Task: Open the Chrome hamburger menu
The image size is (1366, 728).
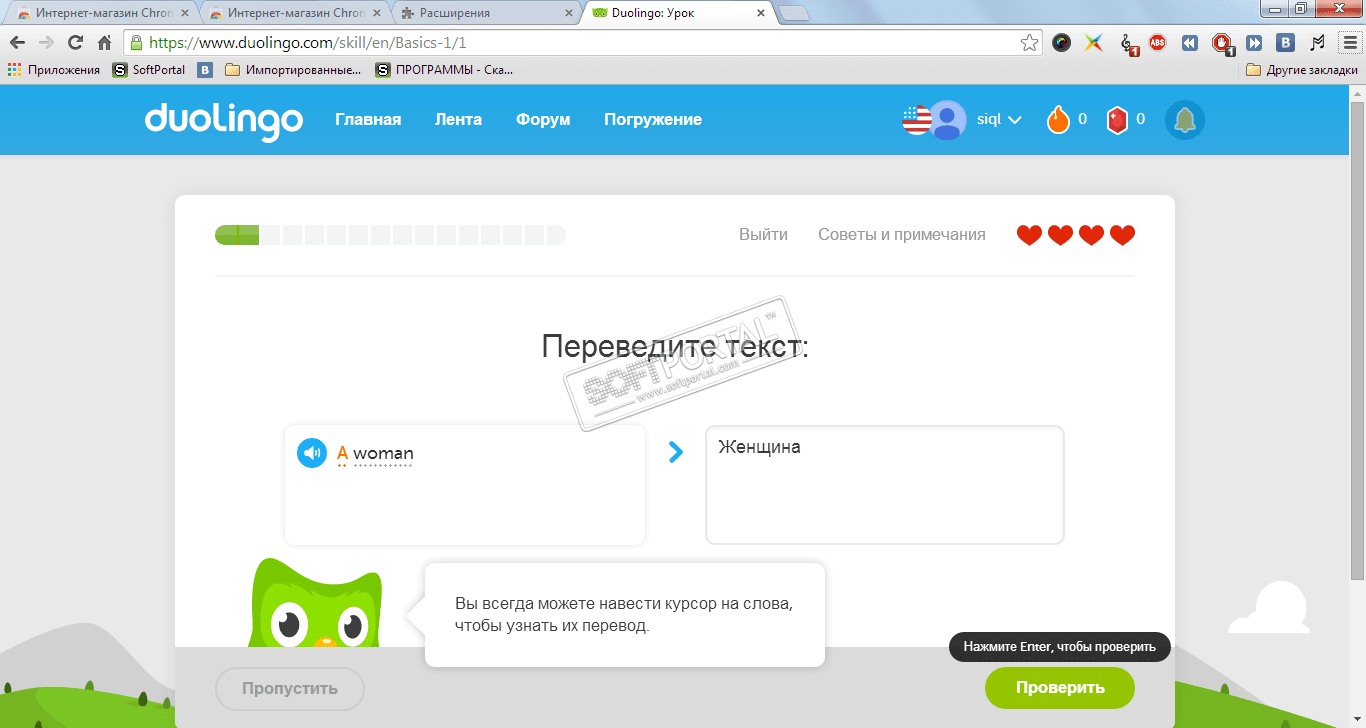Action: pyautogui.click(x=1348, y=43)
